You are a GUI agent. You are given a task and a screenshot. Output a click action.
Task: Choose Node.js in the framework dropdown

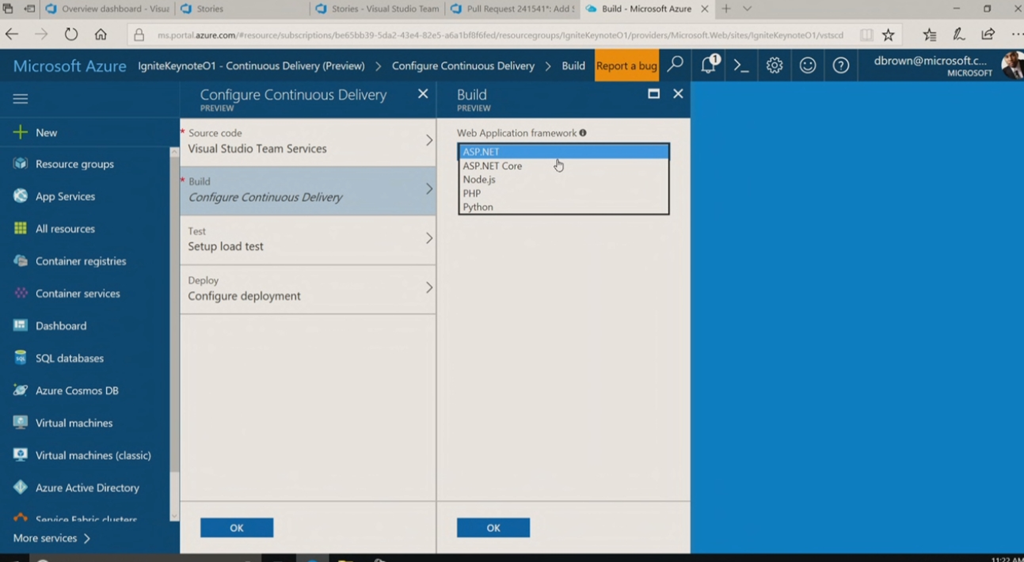[479, 180]
